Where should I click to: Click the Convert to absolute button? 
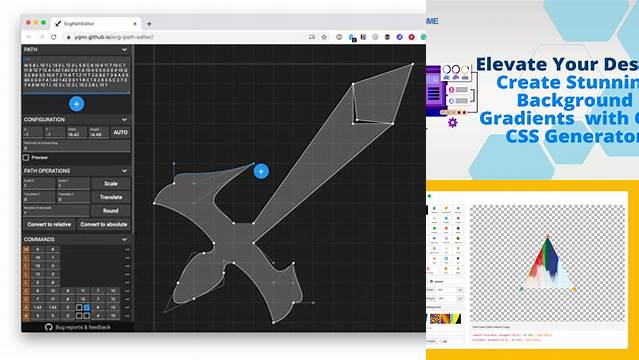(x=104, y=224)
